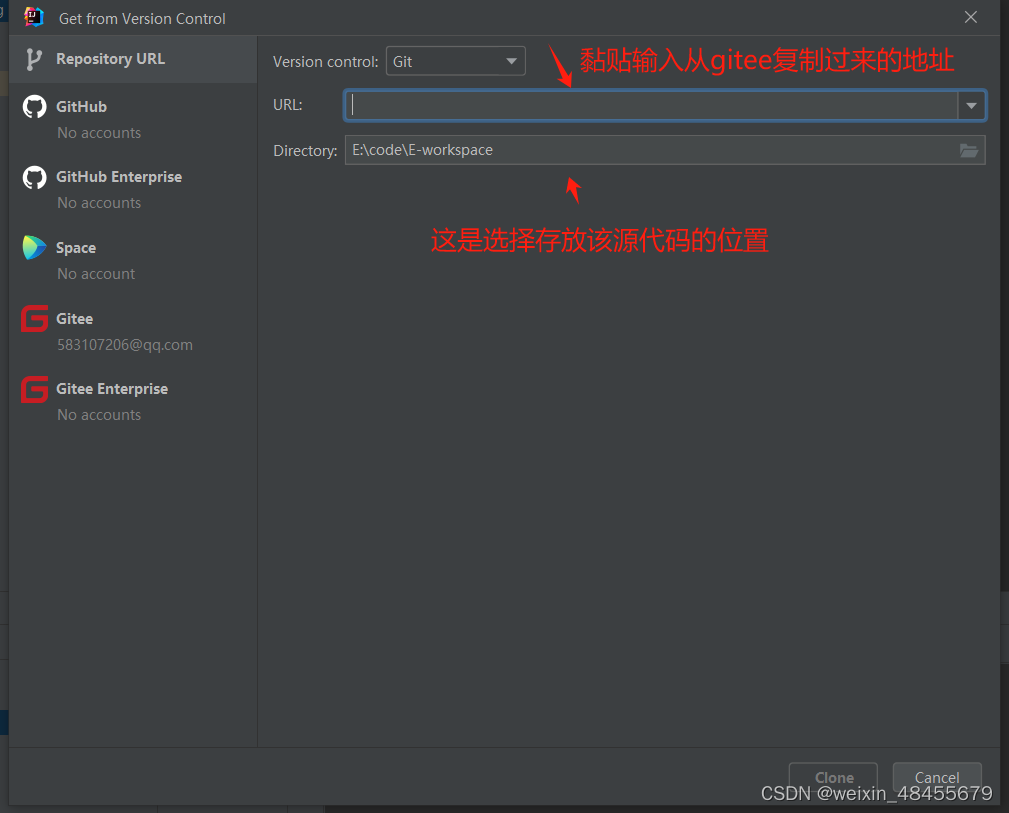Click the IntelliJ IDEA logo in the title bar
Screen dimensions: 1009x813
point(32,16)
